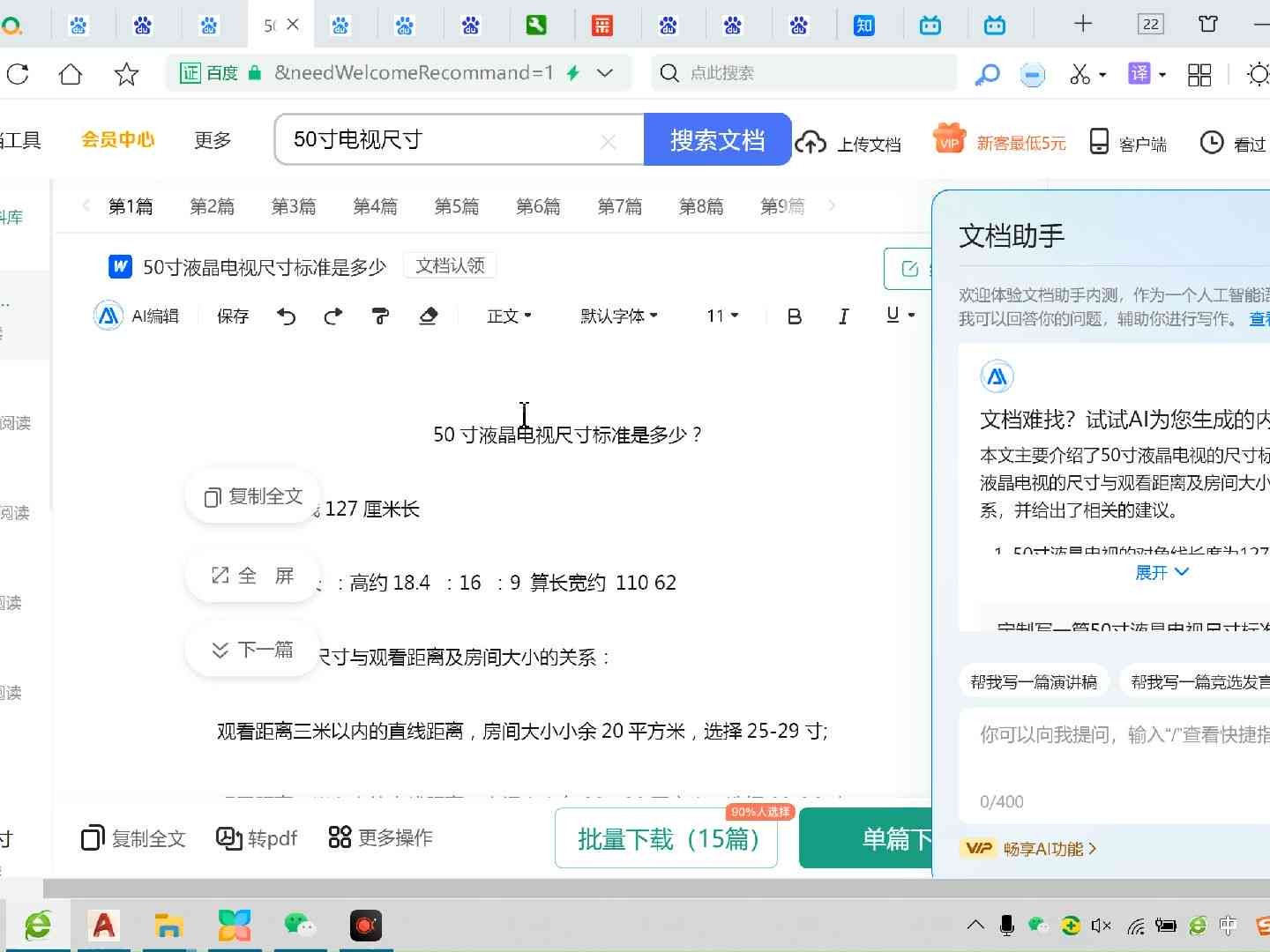Redo the last edit
The image size is (1270, 952).
[x=332, y=316]
